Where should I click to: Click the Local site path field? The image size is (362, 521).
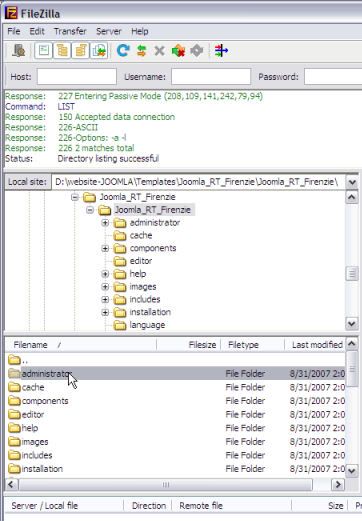click(x=198, y=182)
